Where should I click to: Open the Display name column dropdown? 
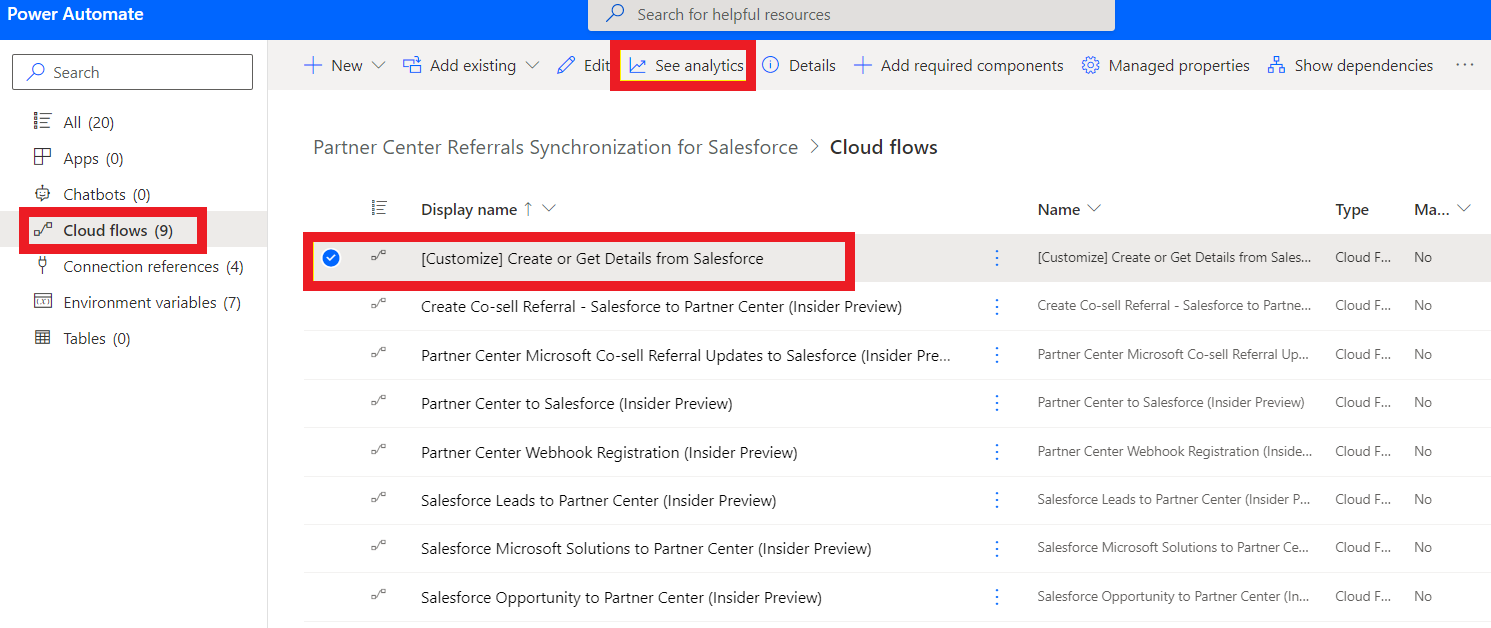[x=548, y=209]
